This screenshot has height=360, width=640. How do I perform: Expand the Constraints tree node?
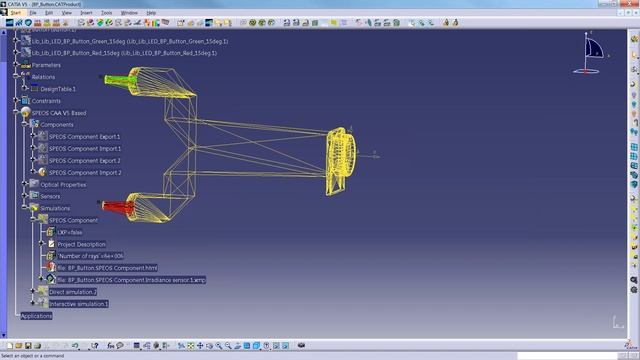(16, 100)
